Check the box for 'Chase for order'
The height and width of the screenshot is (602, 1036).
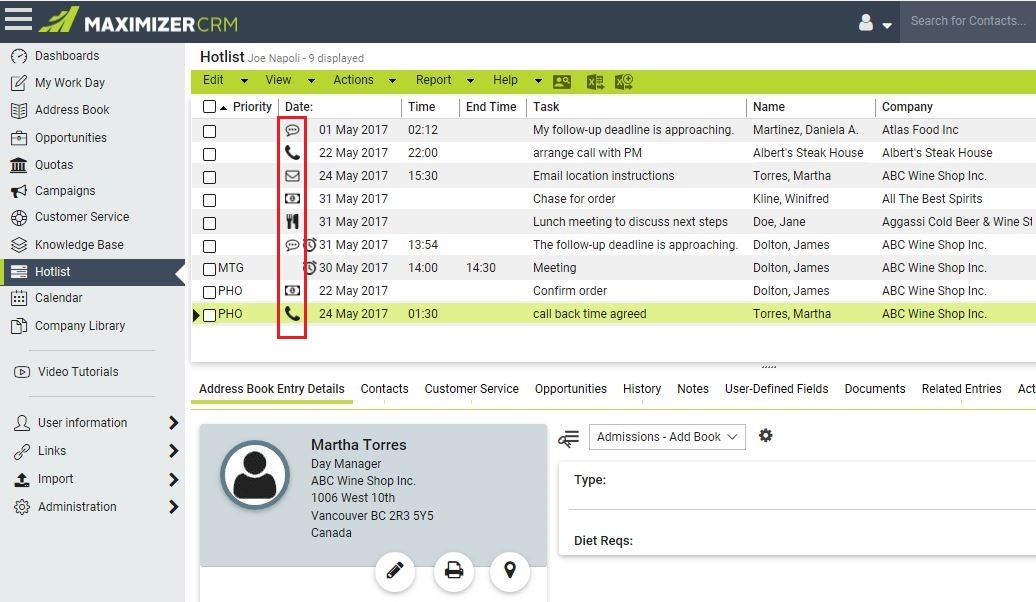(209, 200)
